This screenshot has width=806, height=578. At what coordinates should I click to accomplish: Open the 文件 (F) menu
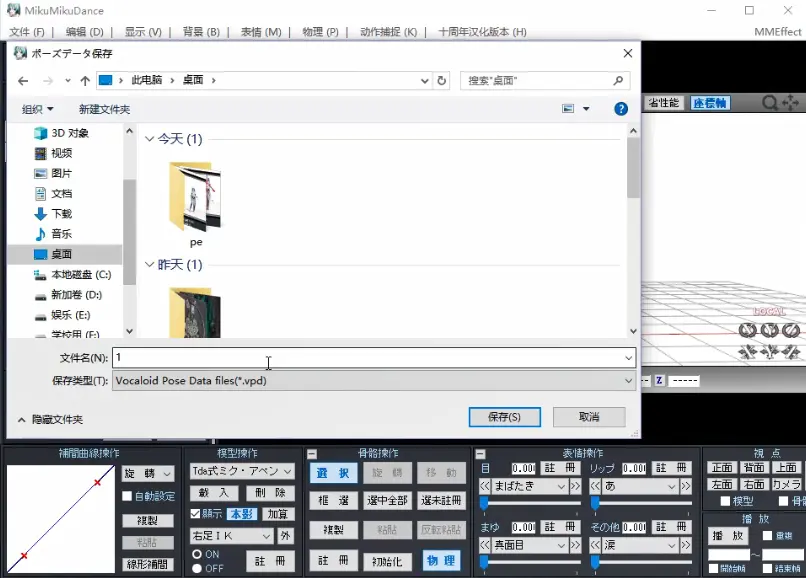coord(27,32)
